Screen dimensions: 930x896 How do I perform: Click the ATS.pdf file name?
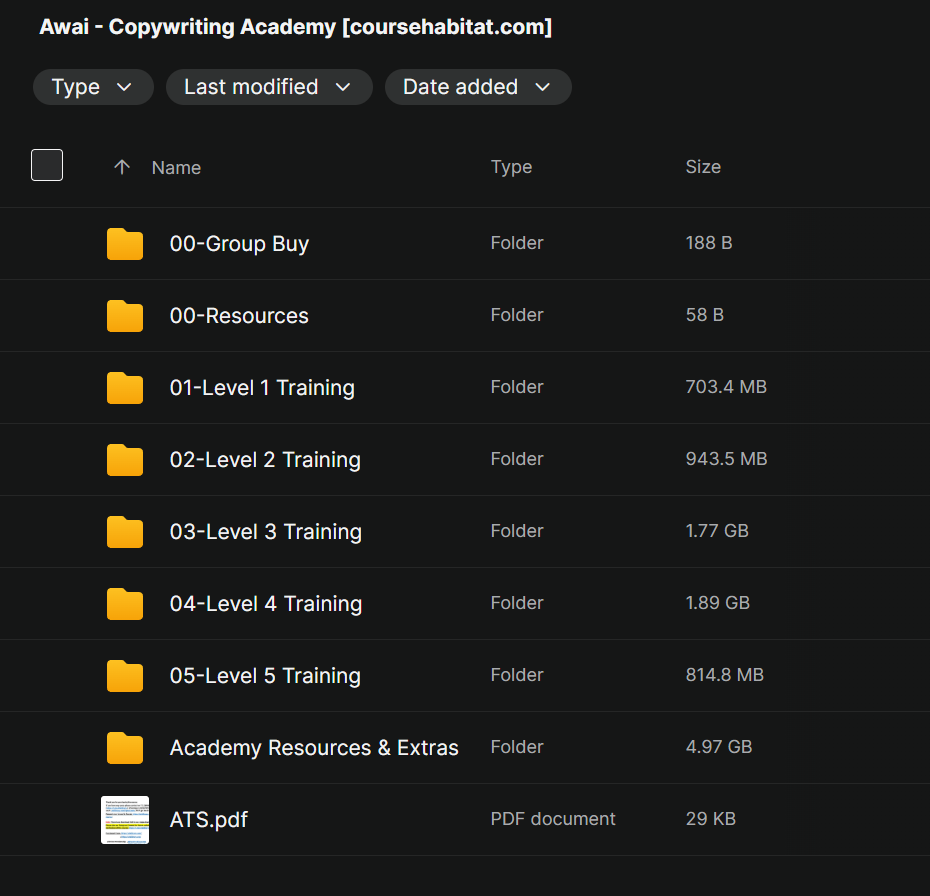(209, 820)
